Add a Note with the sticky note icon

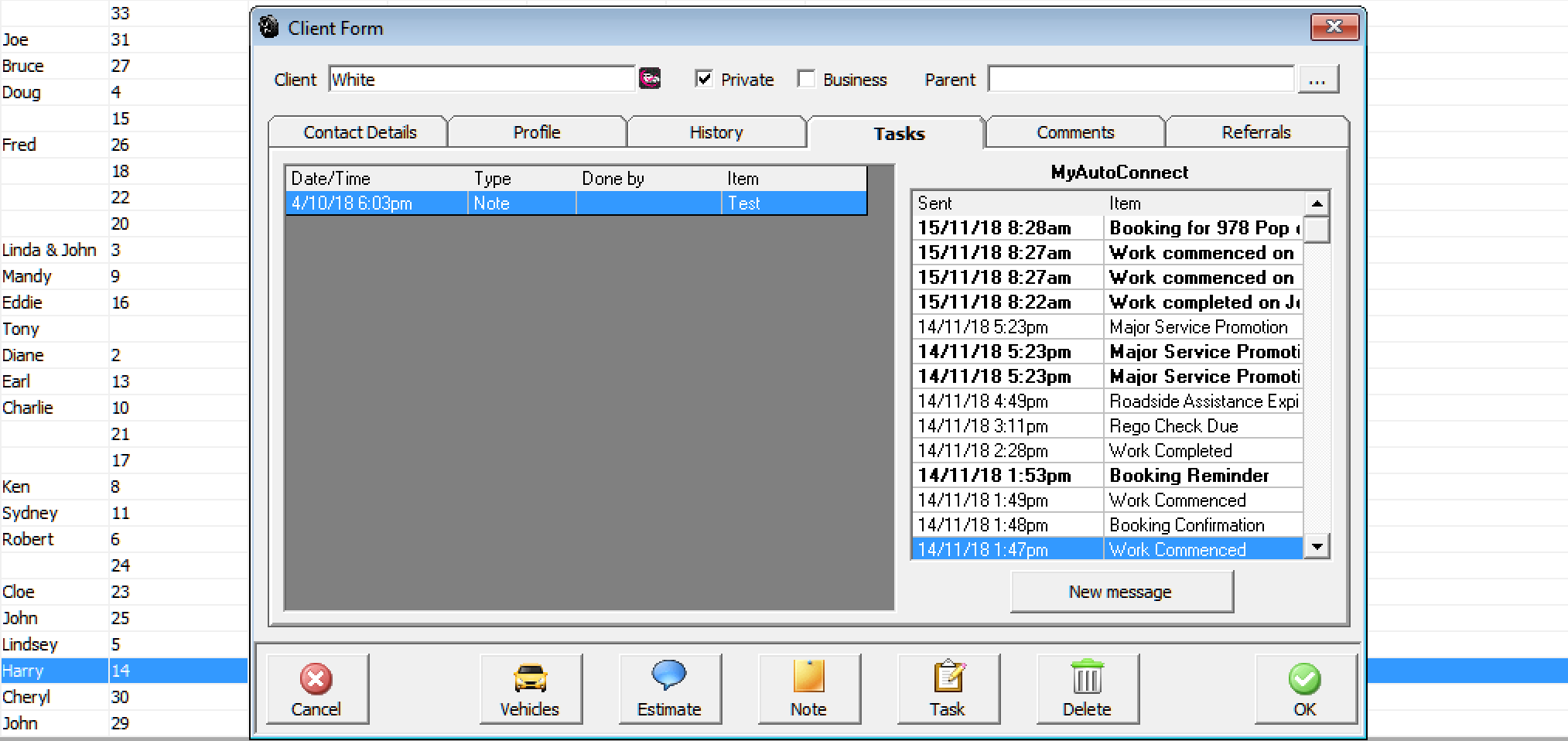(x=809, y=689)
